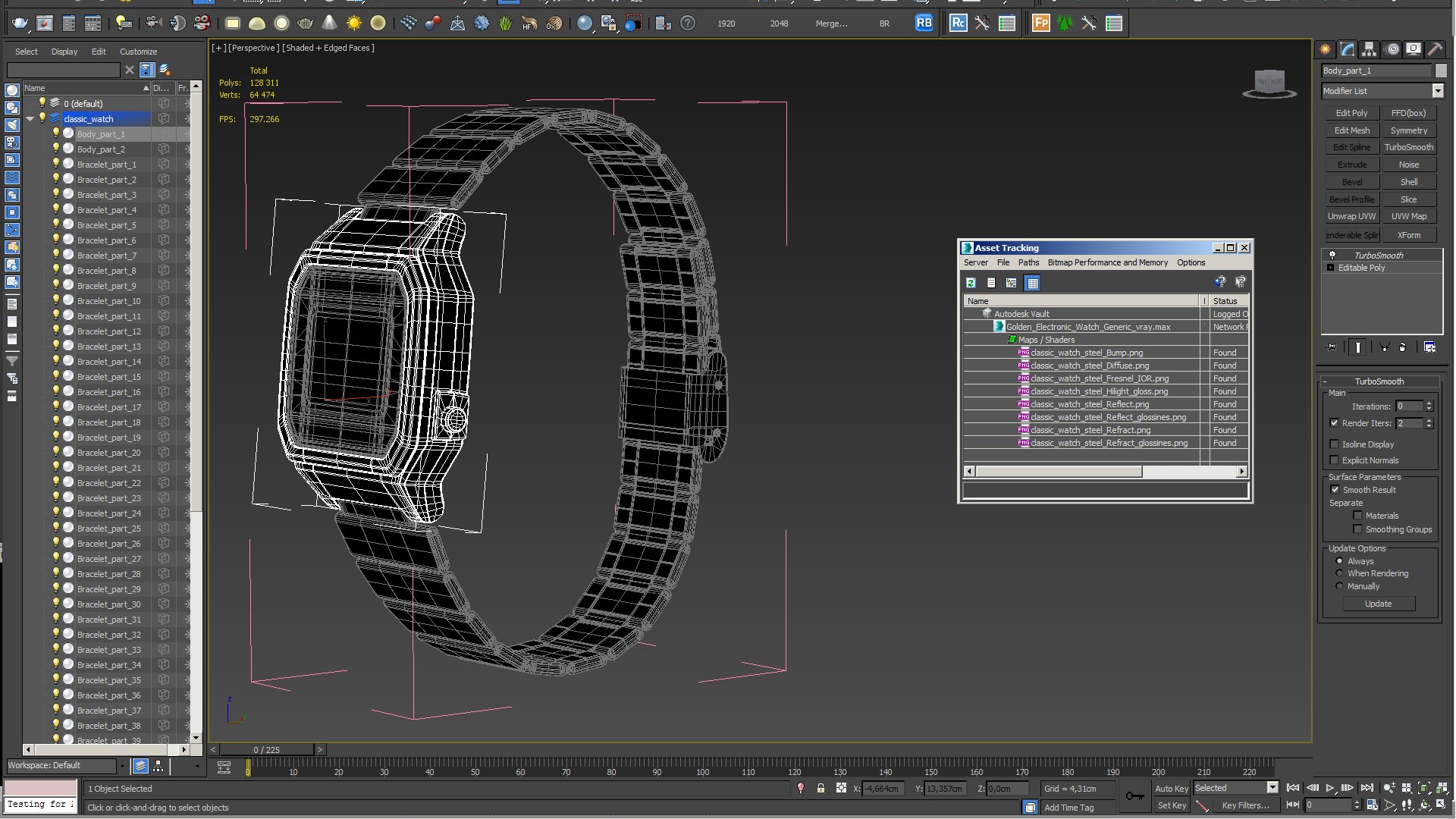The width and height of the screenshot is (1456, 819).
Task: Enable the Explicit Normals checkbox
Action: click(1334, 460)
